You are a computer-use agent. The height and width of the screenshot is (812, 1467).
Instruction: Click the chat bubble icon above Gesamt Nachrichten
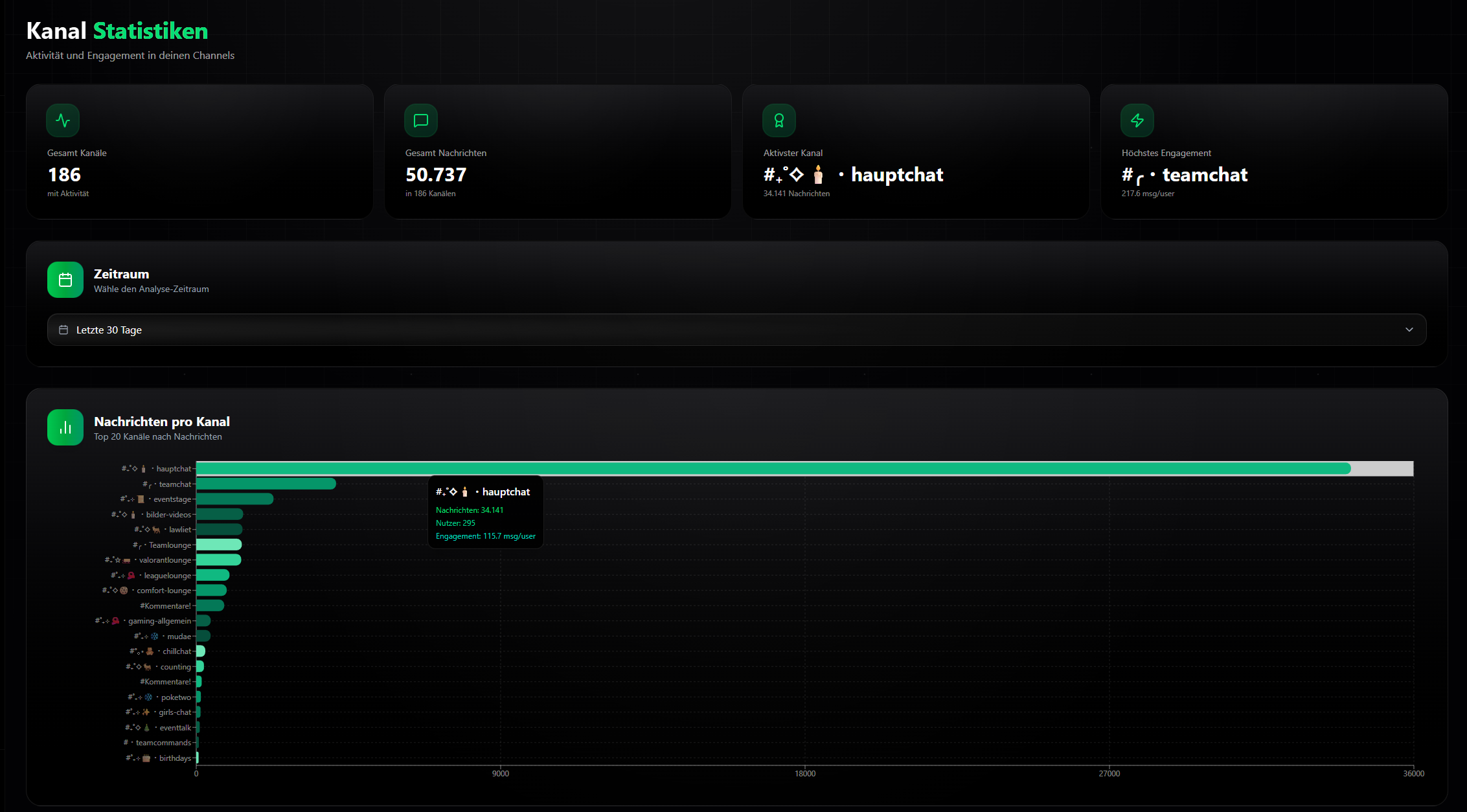[421, 120]
